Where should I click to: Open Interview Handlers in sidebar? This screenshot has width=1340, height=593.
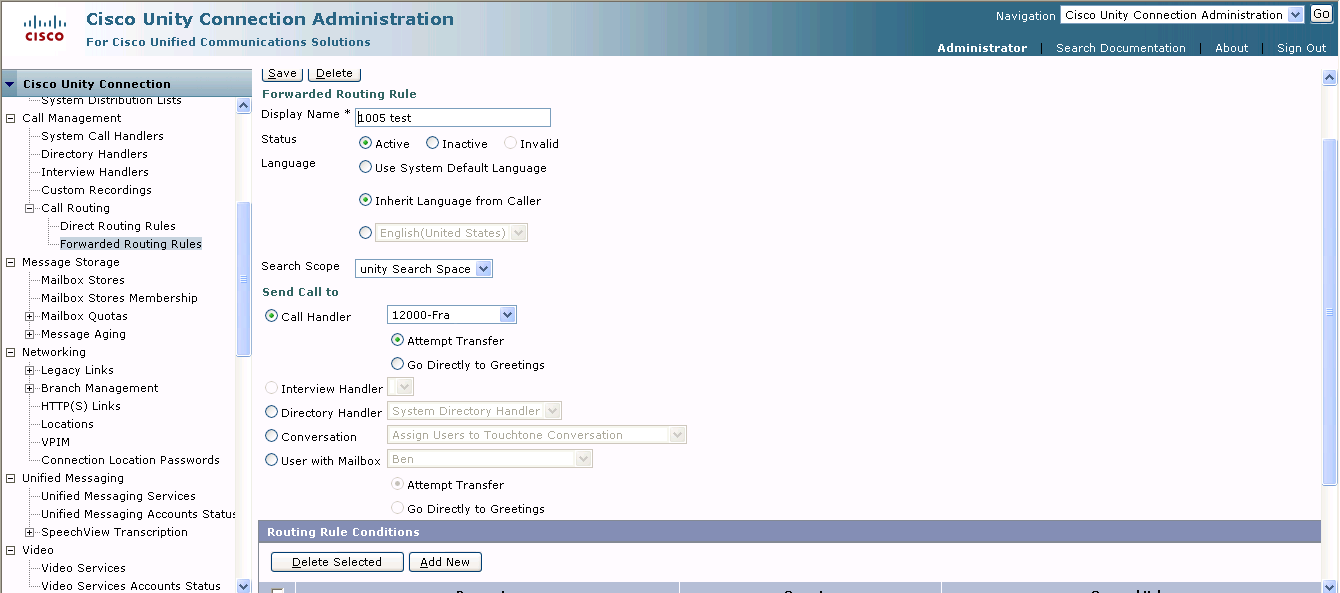pos(94,172)
